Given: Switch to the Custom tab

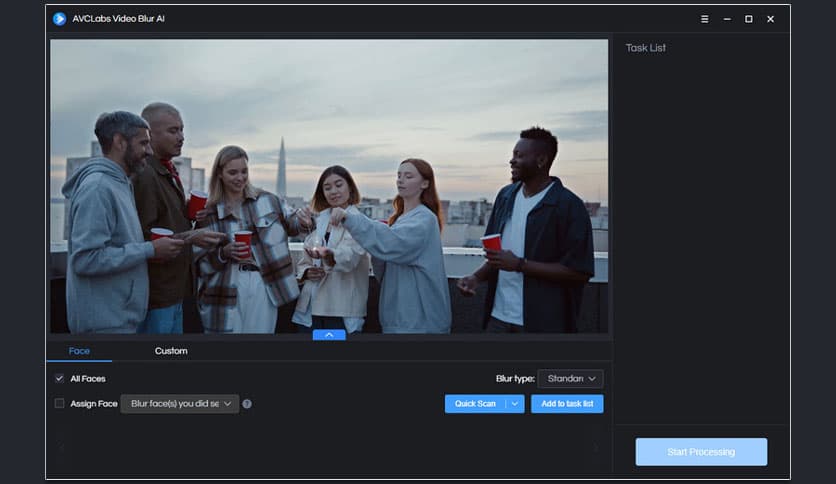Looking at the screenshot, I should 171,351.
